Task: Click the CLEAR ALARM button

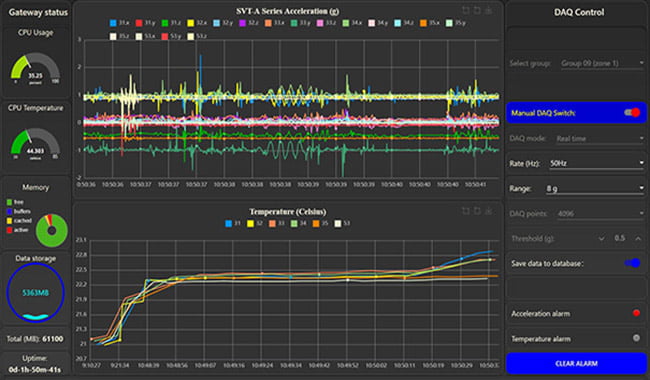Action: [576, 363]
